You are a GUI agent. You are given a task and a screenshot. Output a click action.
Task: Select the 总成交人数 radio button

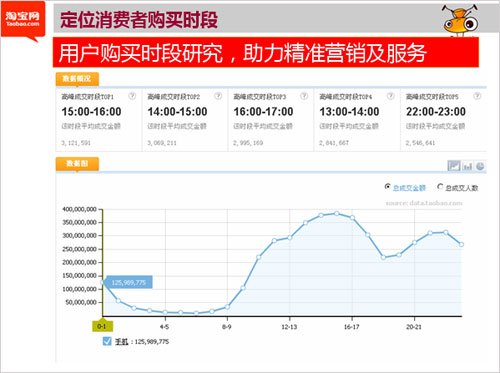440,187
